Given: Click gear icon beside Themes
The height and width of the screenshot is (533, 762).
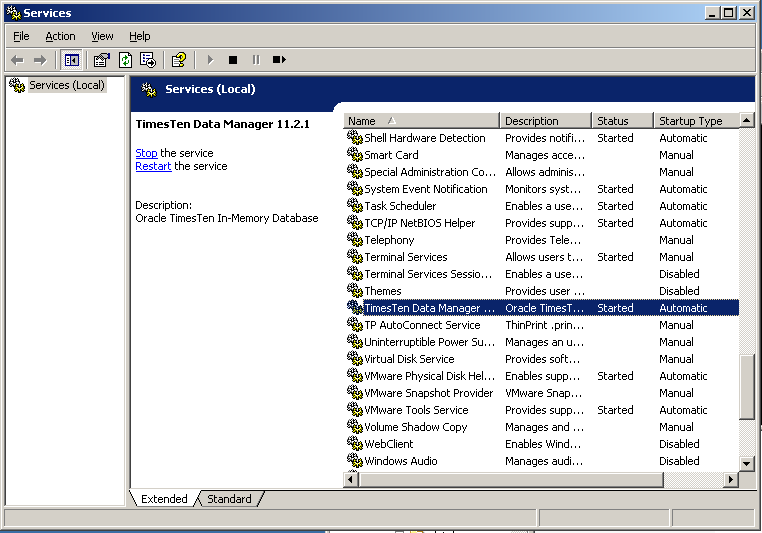Looking at the screenshot, I should click(x=355, y=291).
